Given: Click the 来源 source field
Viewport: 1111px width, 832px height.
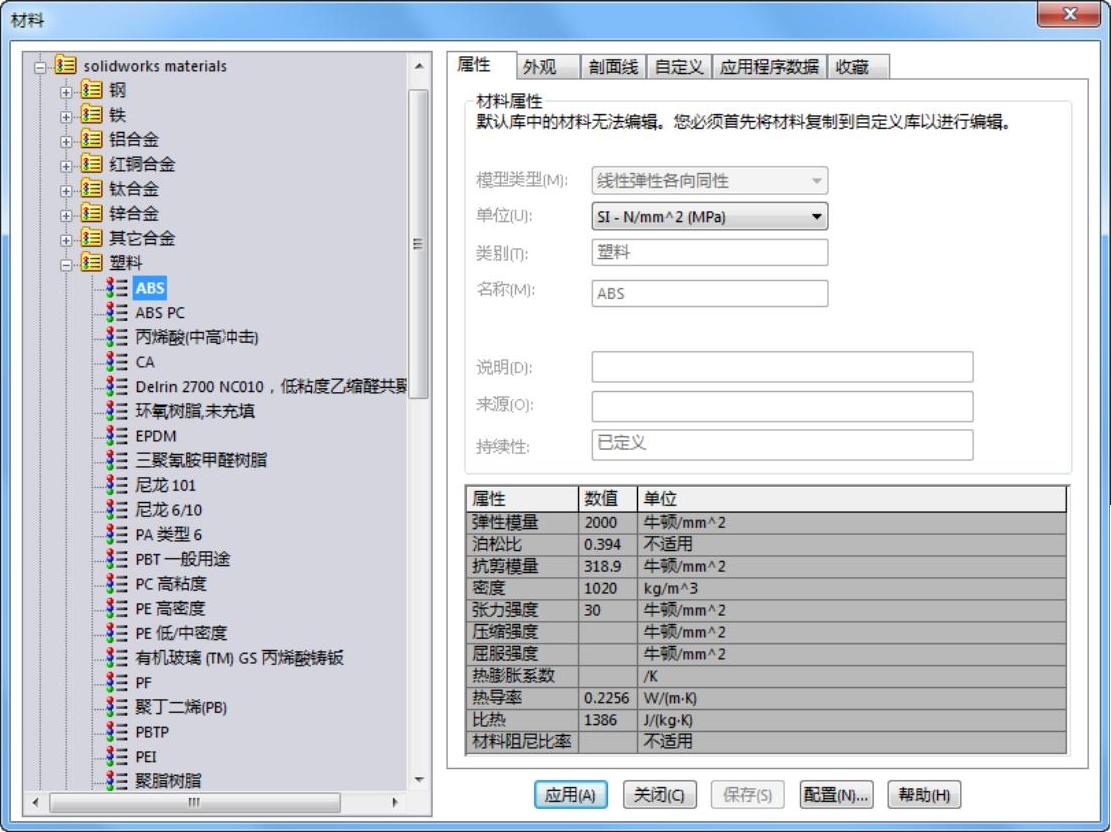Looking at the screenshot, I should coord(782,405).
